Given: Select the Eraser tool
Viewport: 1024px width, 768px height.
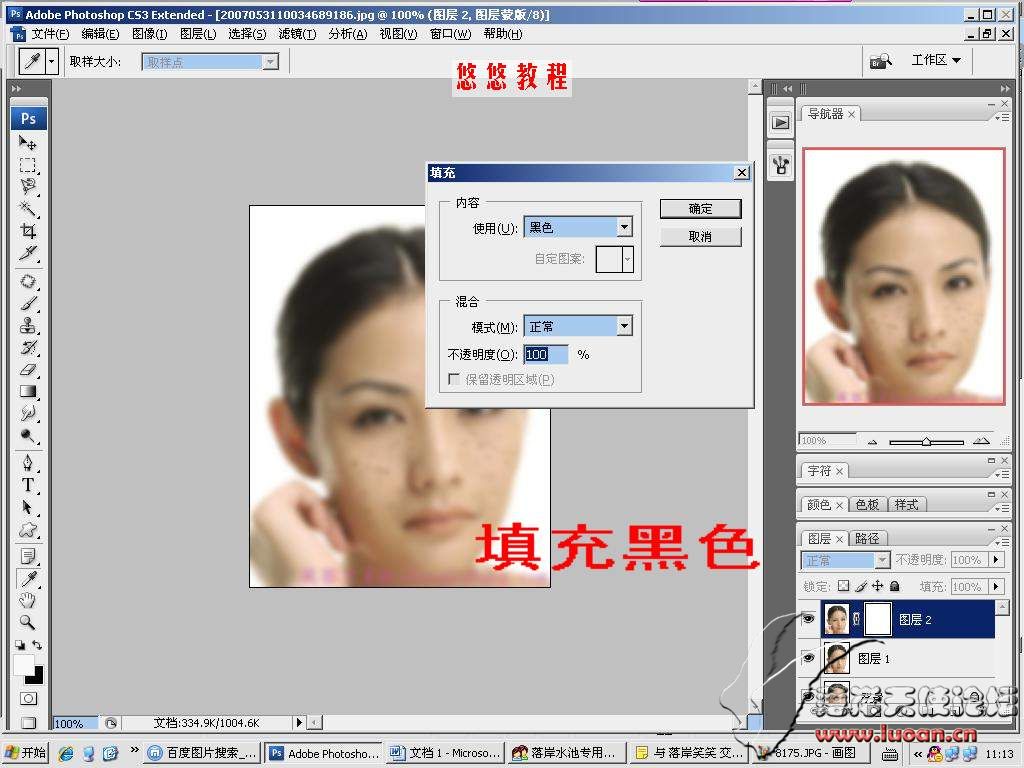Looking at the screenshot, I should tap(27, 370).
